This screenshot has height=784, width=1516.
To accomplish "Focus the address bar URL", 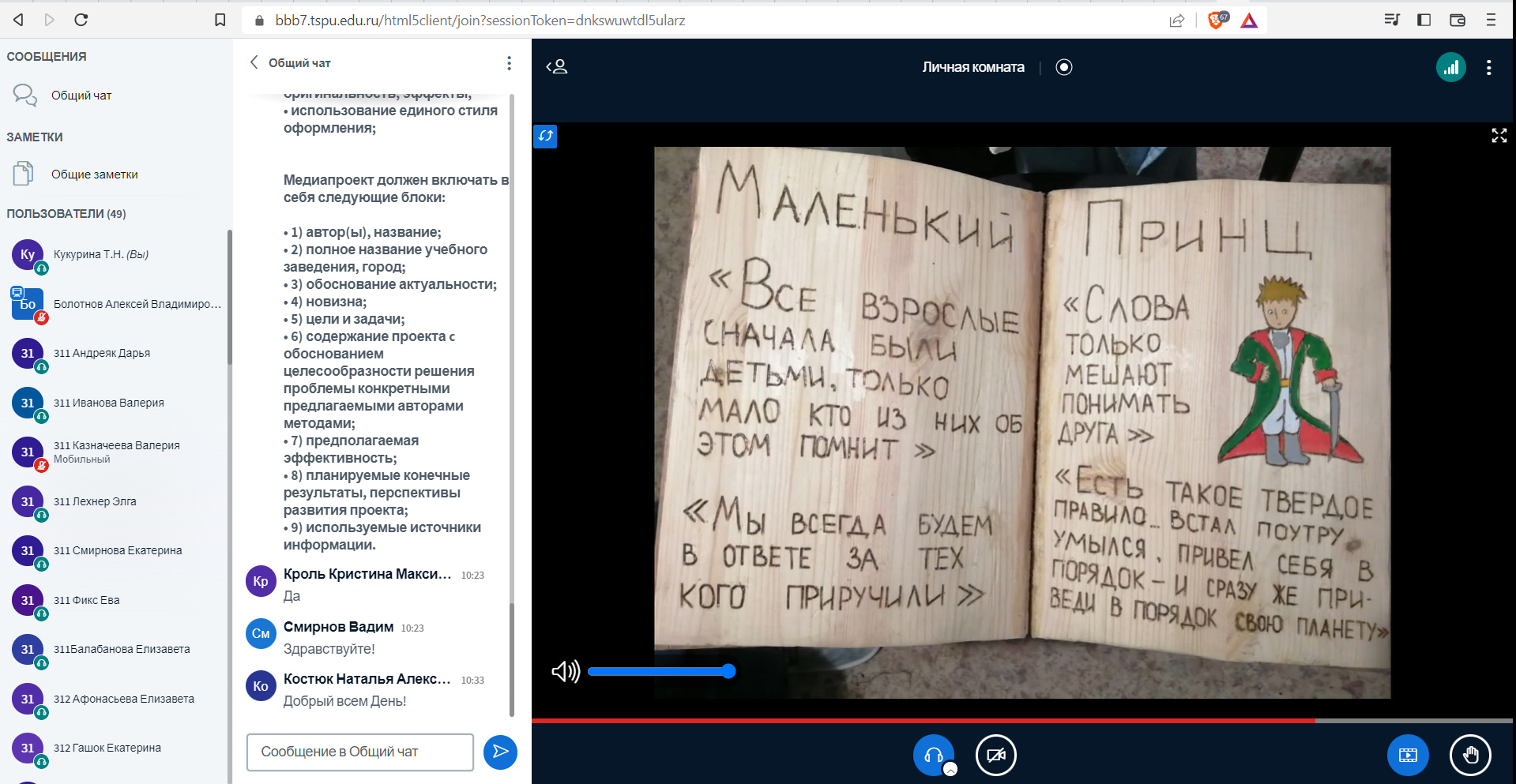I will [480, 21].
